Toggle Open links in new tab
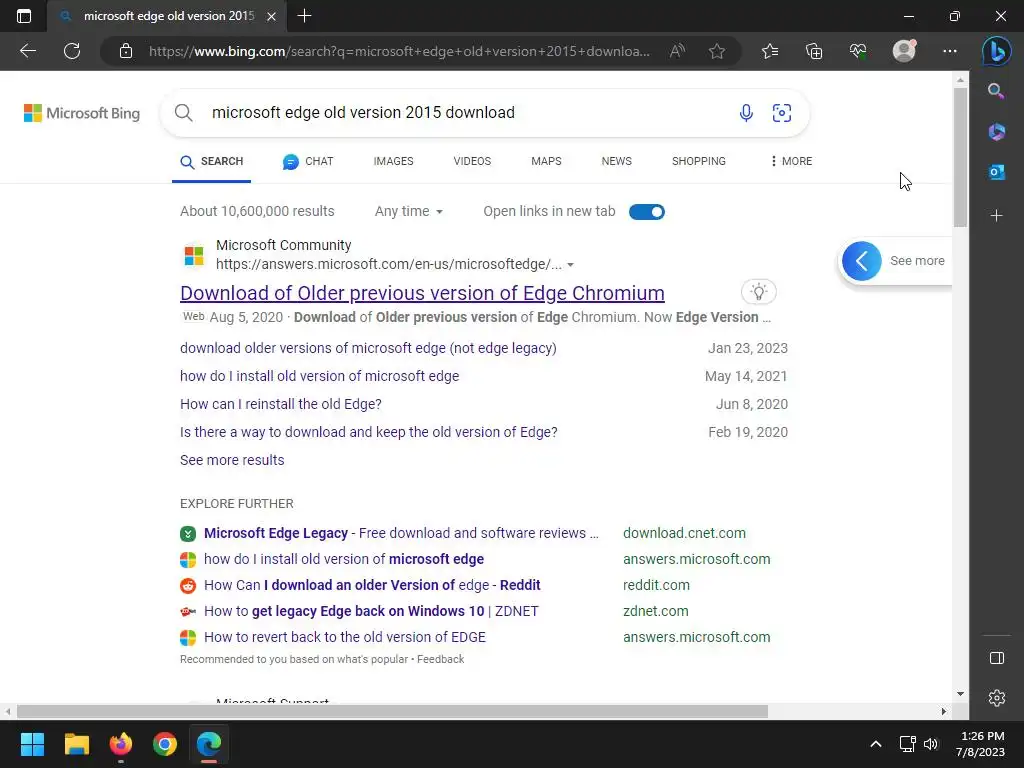This screenshot has height=768, width=1024. click(x=647, y=212)
